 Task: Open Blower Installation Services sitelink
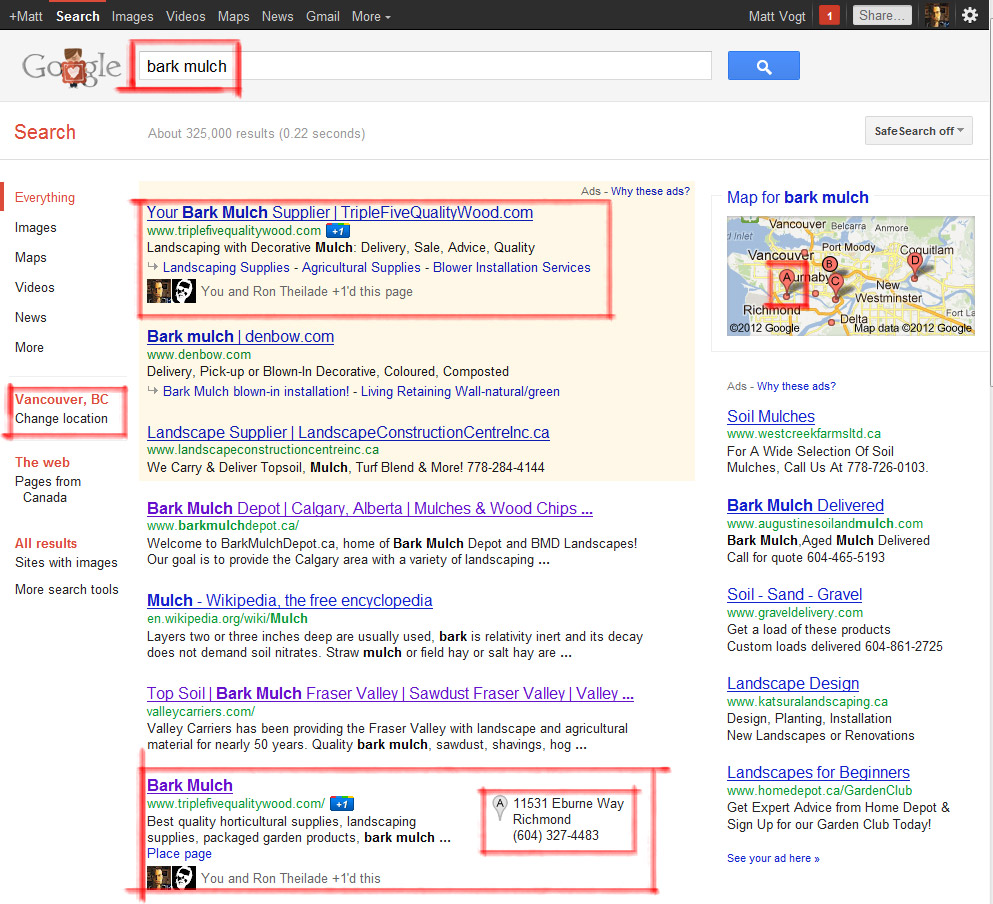[x=512, y=267]
